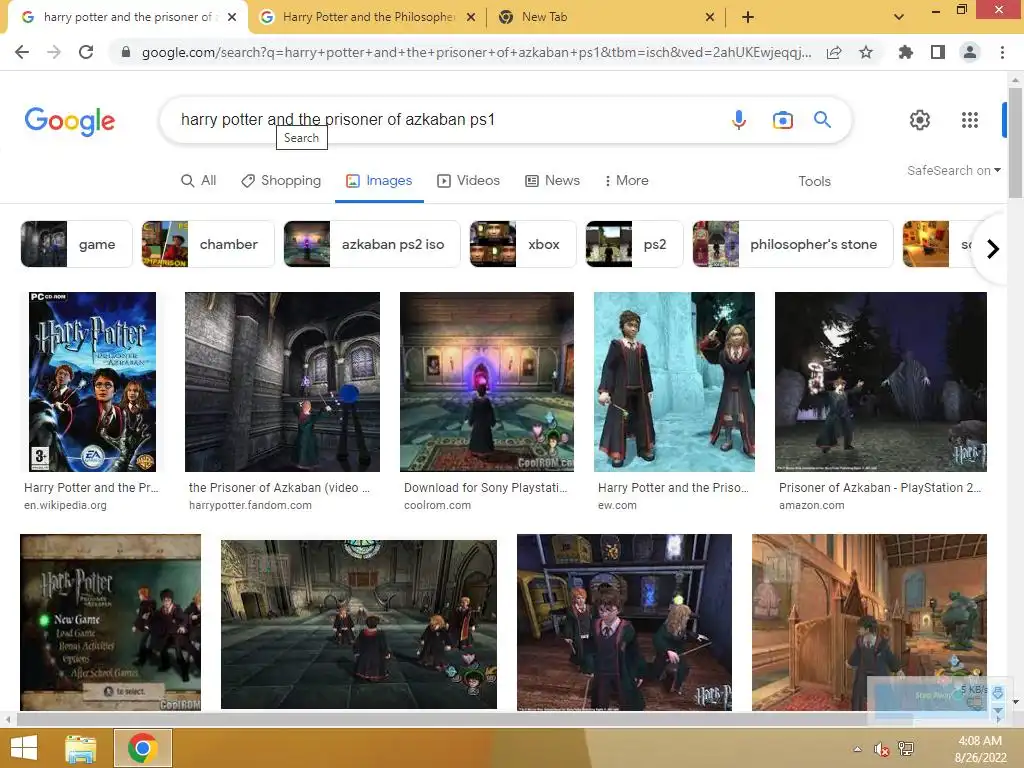The height and width of the screenshot is (768, 1024).
Task: Go to the Google logo homepage
Action: pyautogui.click(x=70, y=121)
